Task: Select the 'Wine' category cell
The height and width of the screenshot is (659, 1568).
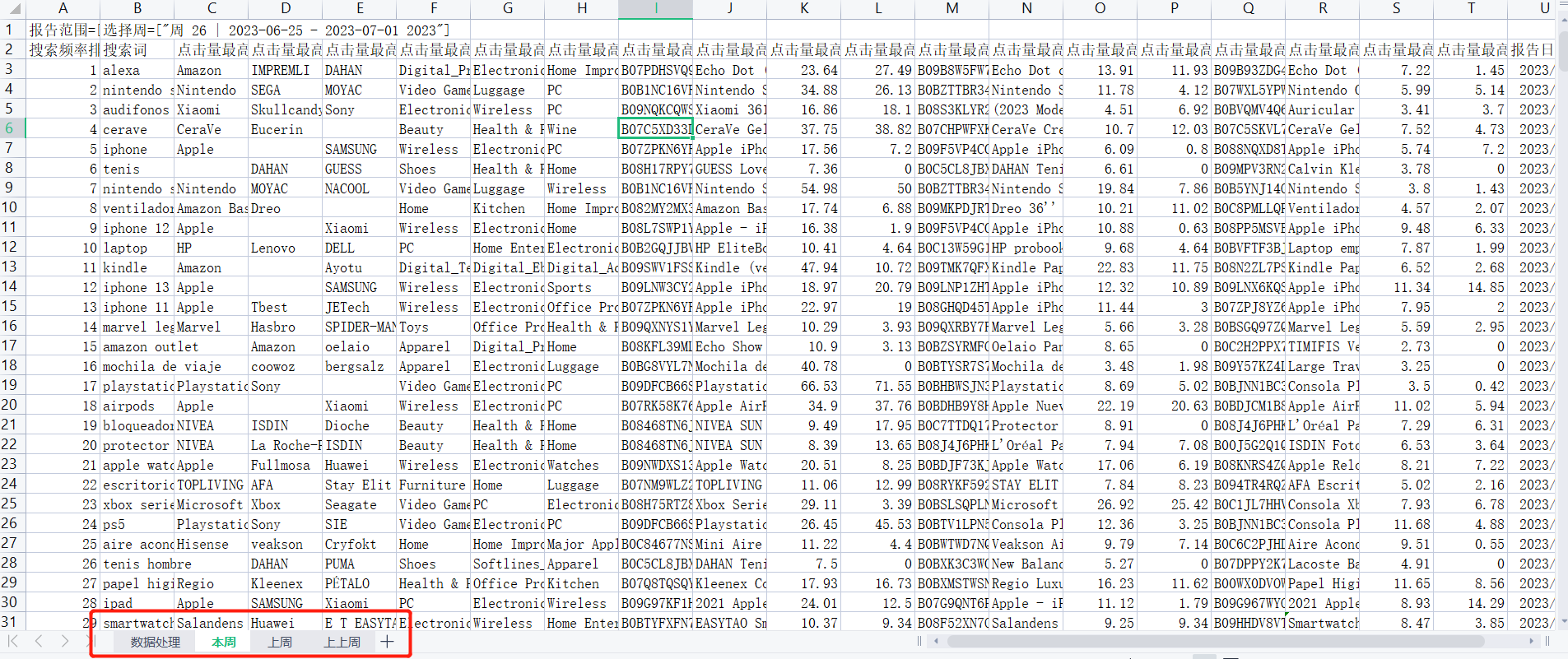Action: coord(582,129)
